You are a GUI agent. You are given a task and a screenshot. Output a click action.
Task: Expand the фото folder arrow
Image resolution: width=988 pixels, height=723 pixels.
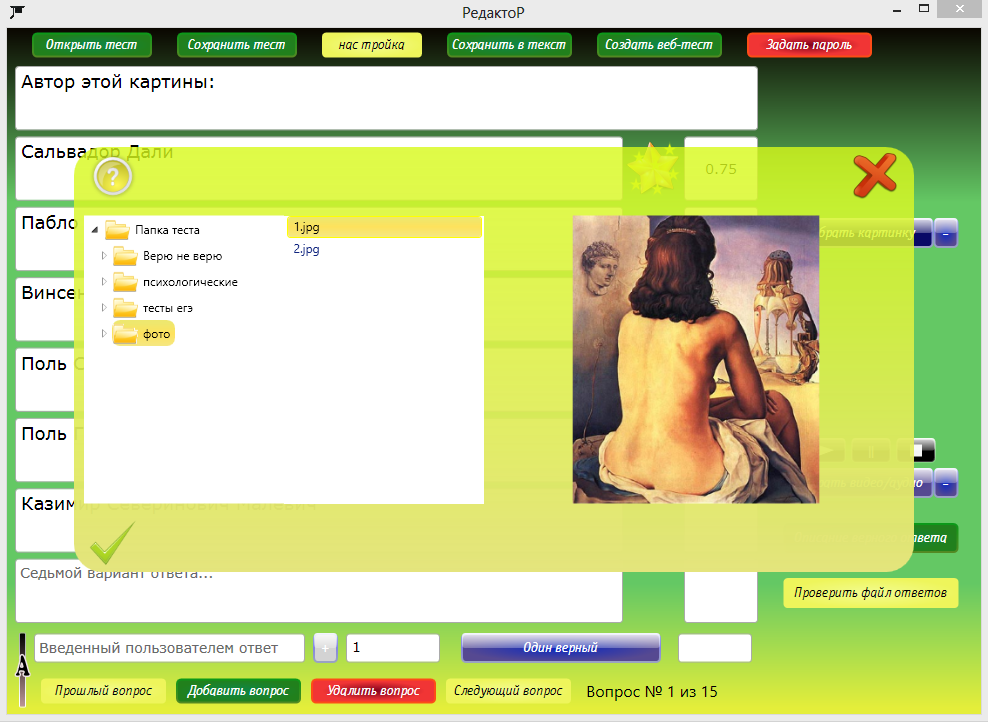104,333
